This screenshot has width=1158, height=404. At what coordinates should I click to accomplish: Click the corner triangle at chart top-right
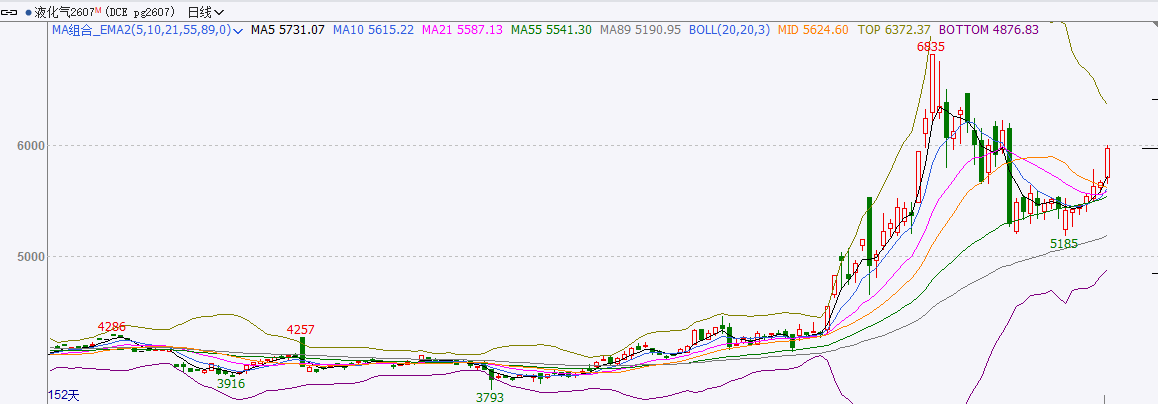click(1153, 25)
